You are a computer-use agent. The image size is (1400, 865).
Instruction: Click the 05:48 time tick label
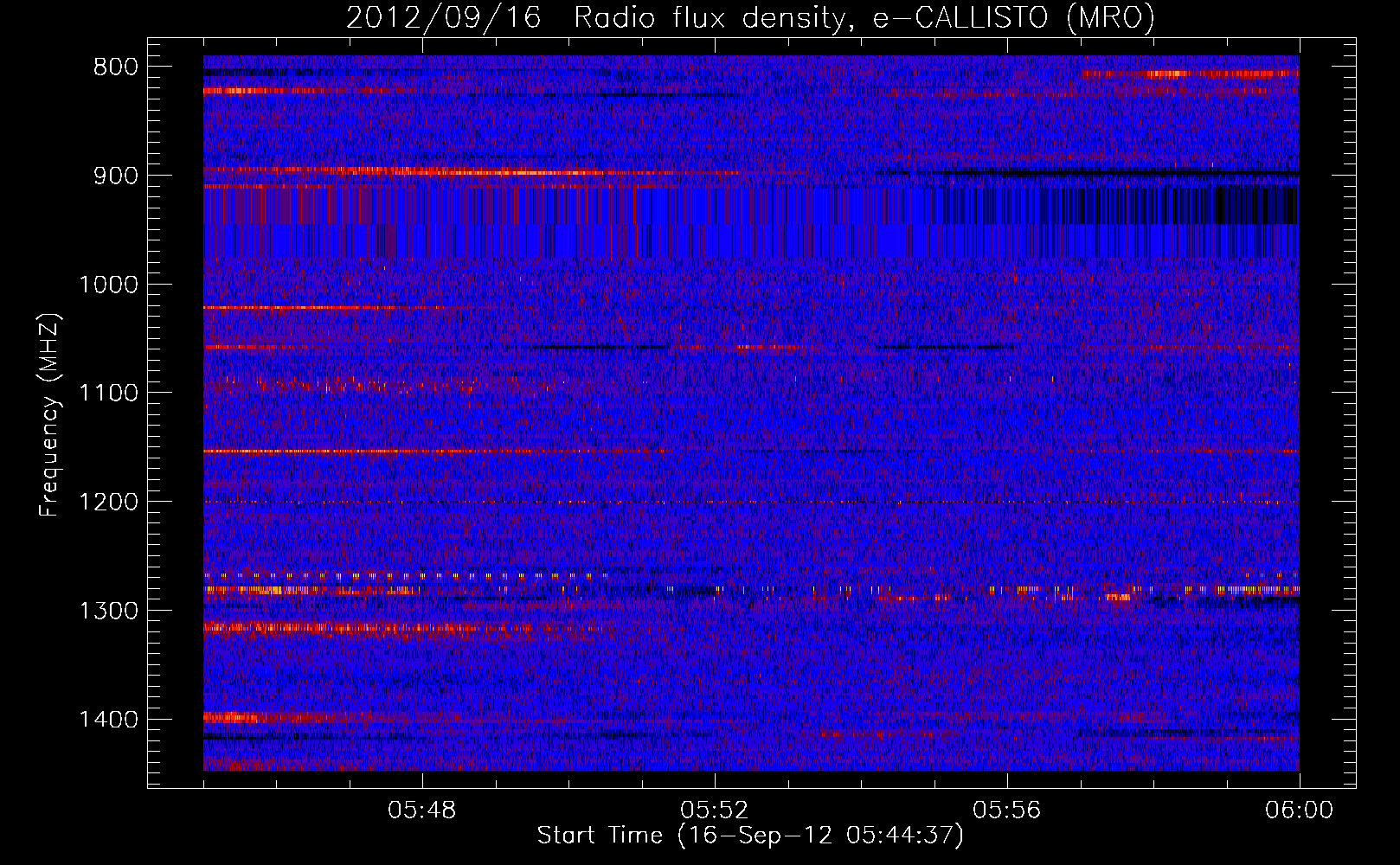pyautogui.click(x=421, y=811)
